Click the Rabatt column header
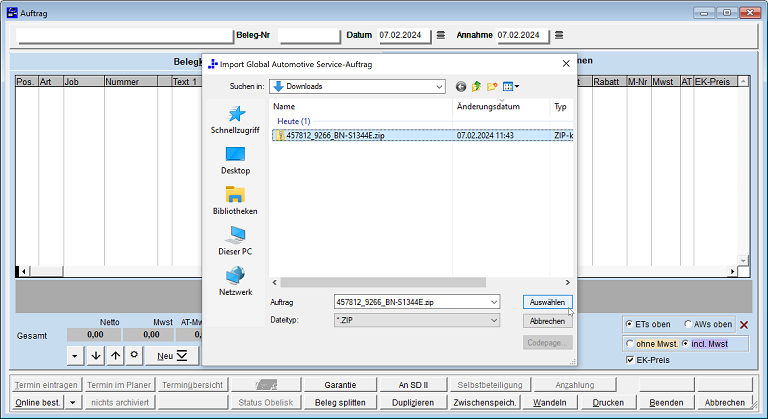768x419 pixels. 609,82
